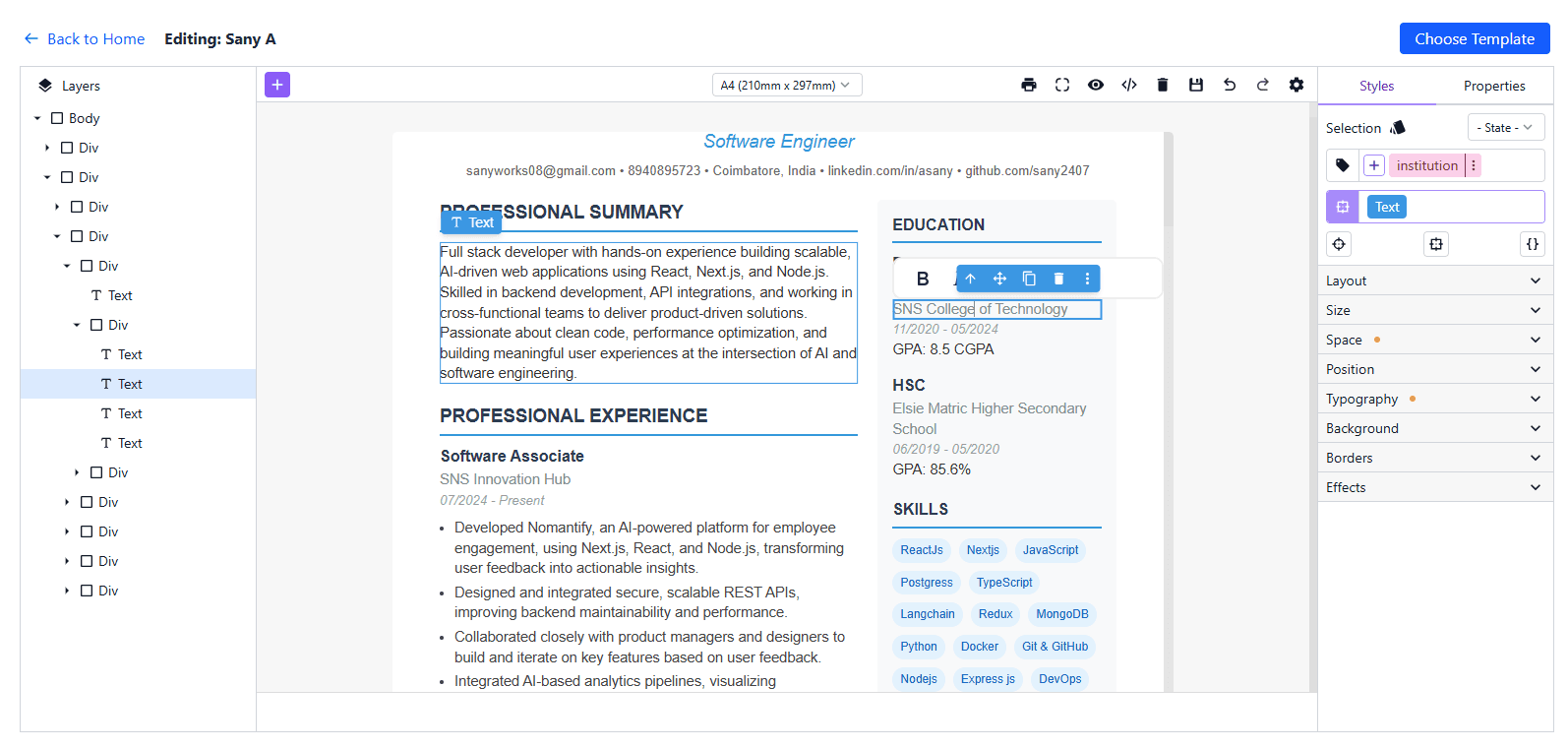
Task: Undo the last change
Action: pyautogui.click(x=1230, y=85)
